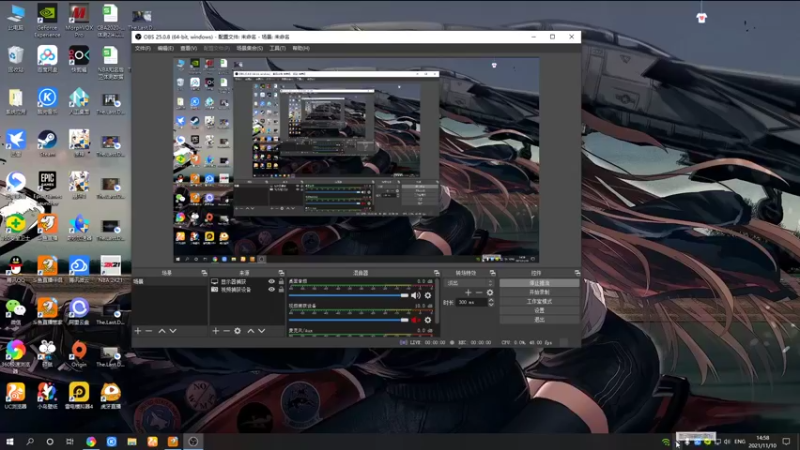800x450 pixels.
Task: Open the View (查看) menu
Action: click(188, 48)
